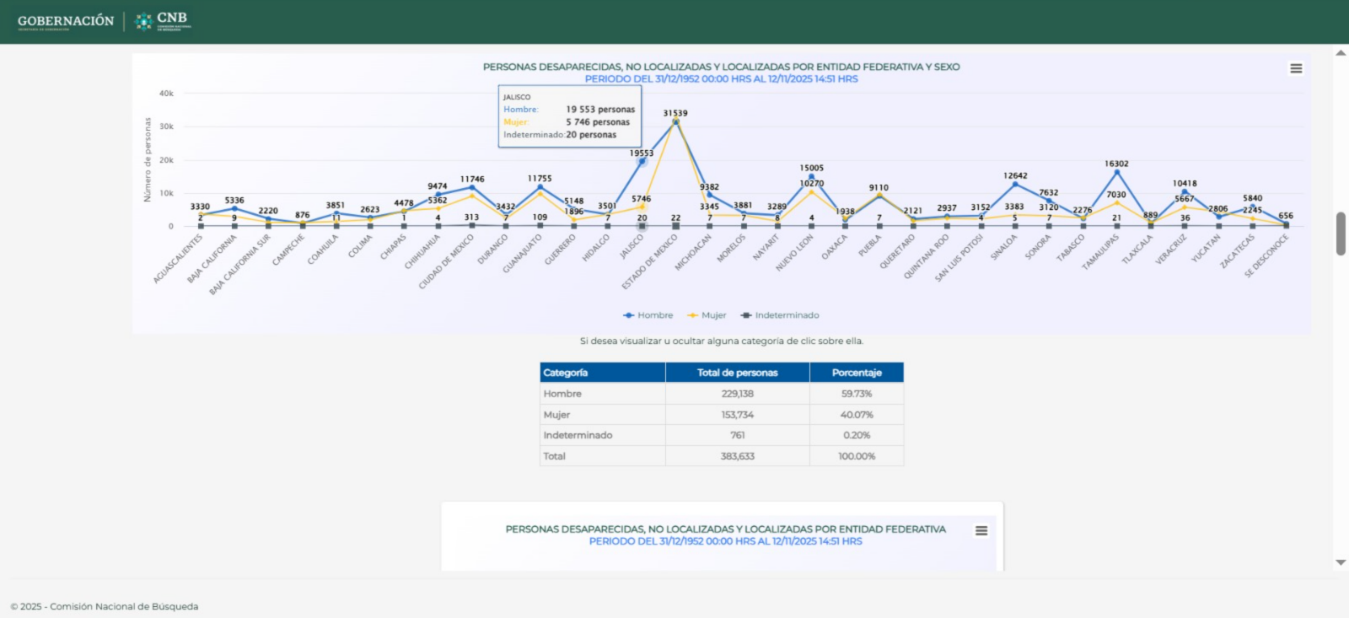Click the Estado de México peak point 31539

point(676,122)
